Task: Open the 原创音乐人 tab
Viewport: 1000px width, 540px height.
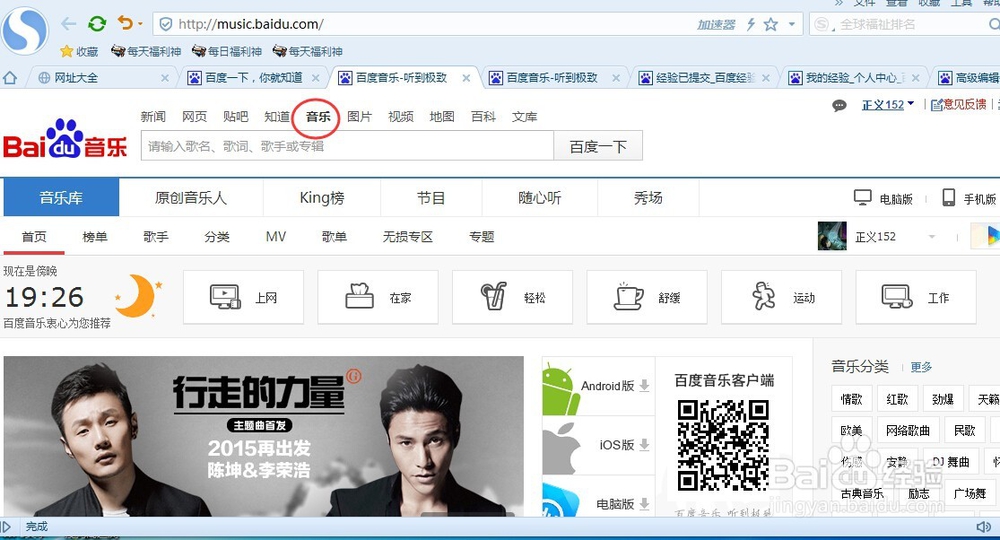Action: coord(191,198)
